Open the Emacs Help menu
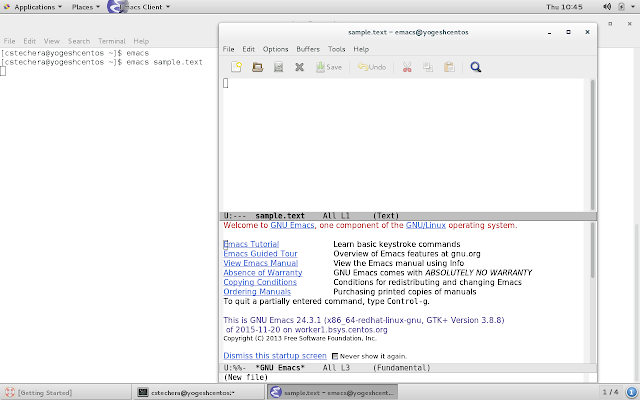Viewport: 640px width, 400px height. click(x=361, y=49)
